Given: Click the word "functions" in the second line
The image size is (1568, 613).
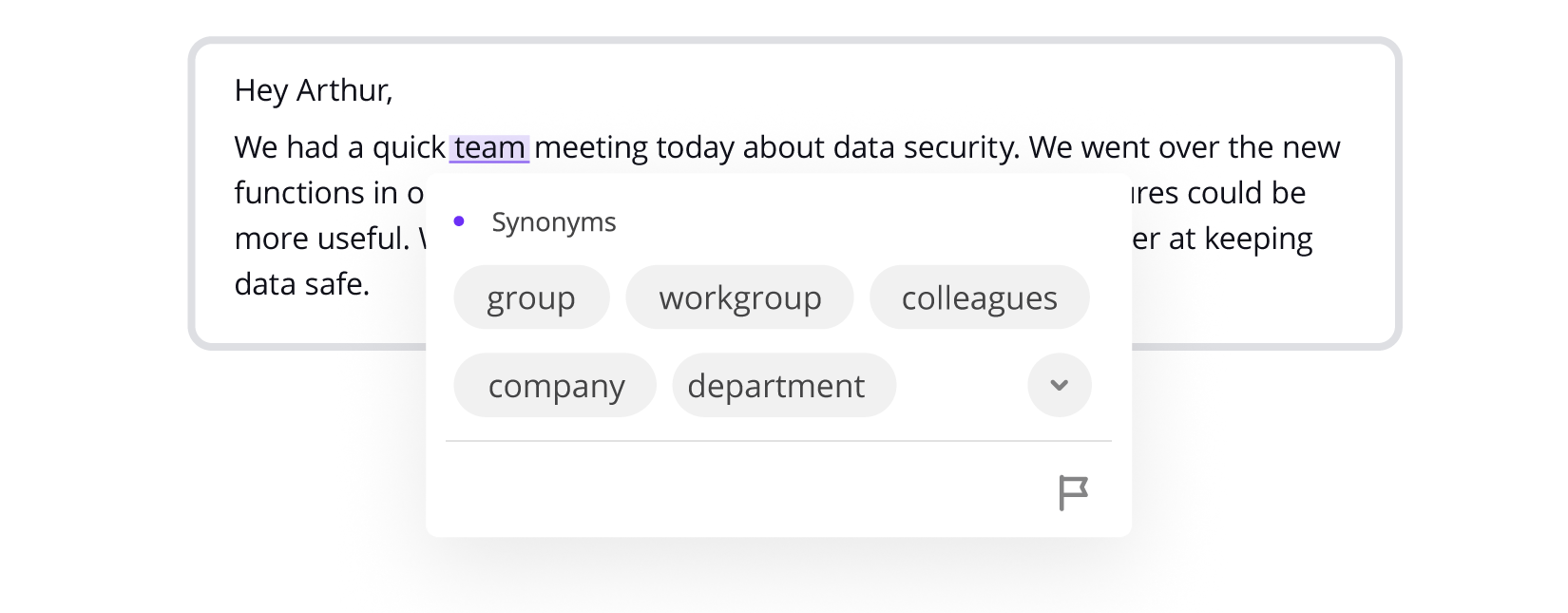Looking at the screenshot, I should tap(300, 193).
